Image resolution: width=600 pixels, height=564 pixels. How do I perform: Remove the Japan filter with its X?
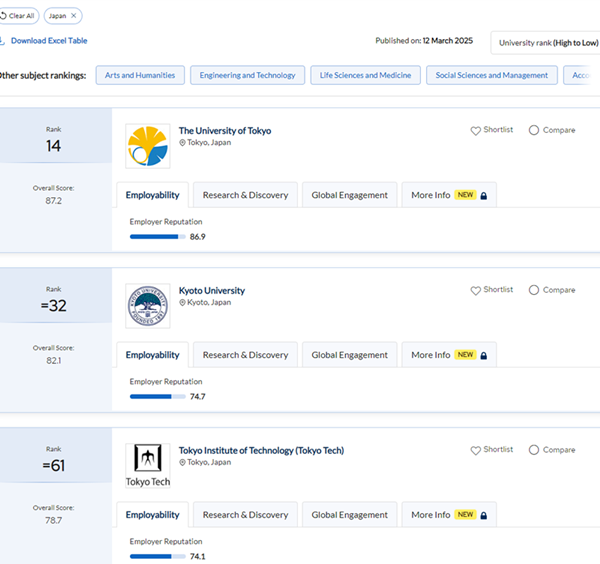73,16
